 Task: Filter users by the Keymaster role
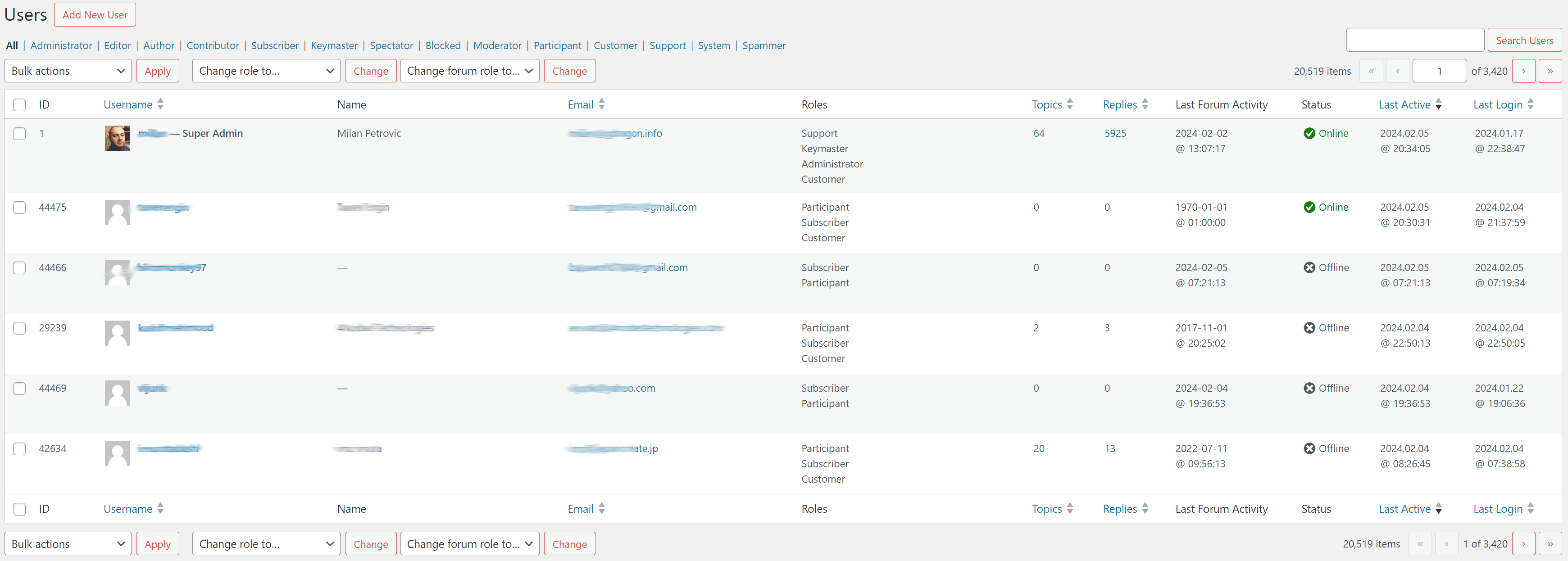(x=334, y=45)
